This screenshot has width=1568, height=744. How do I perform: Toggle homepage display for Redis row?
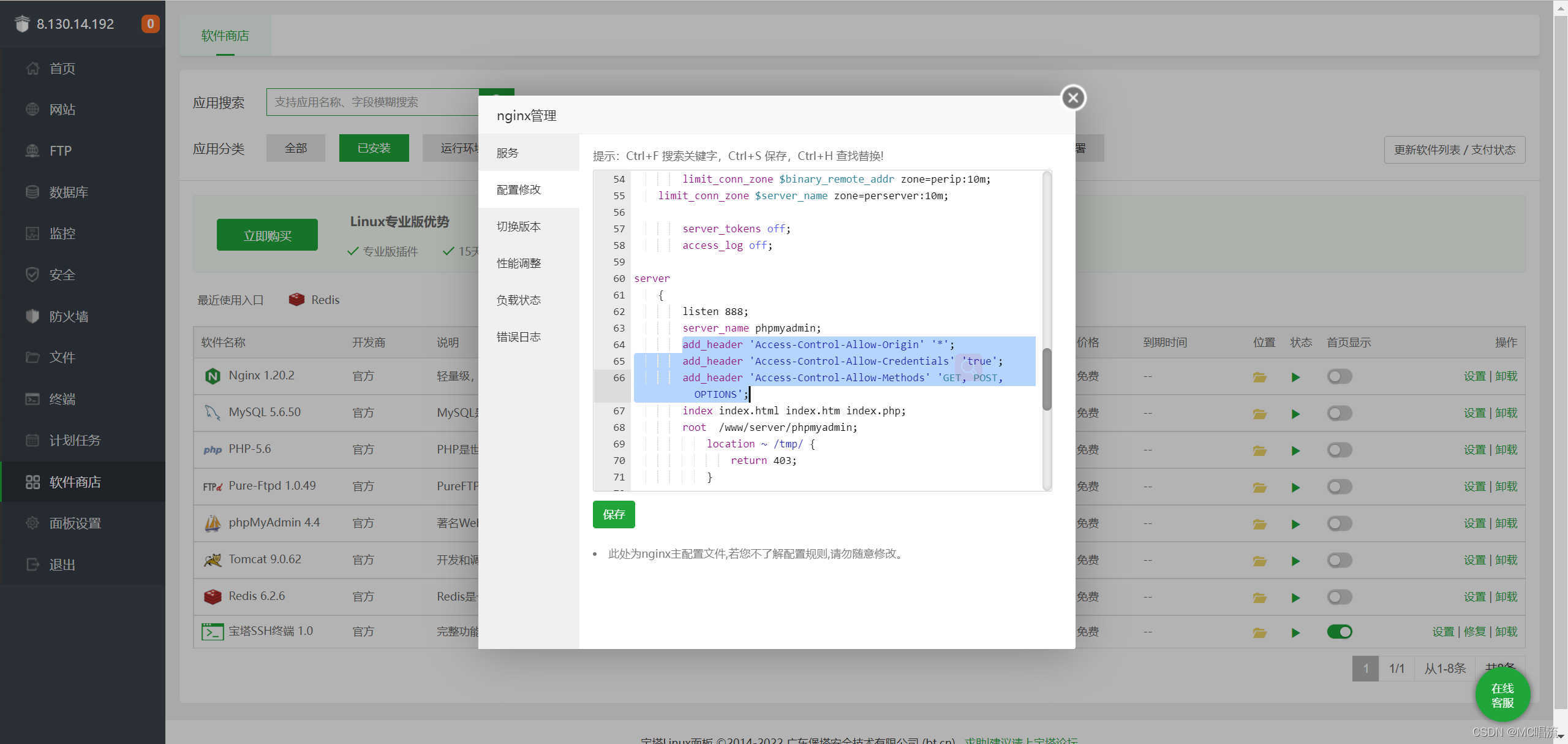pos(1339,597)
